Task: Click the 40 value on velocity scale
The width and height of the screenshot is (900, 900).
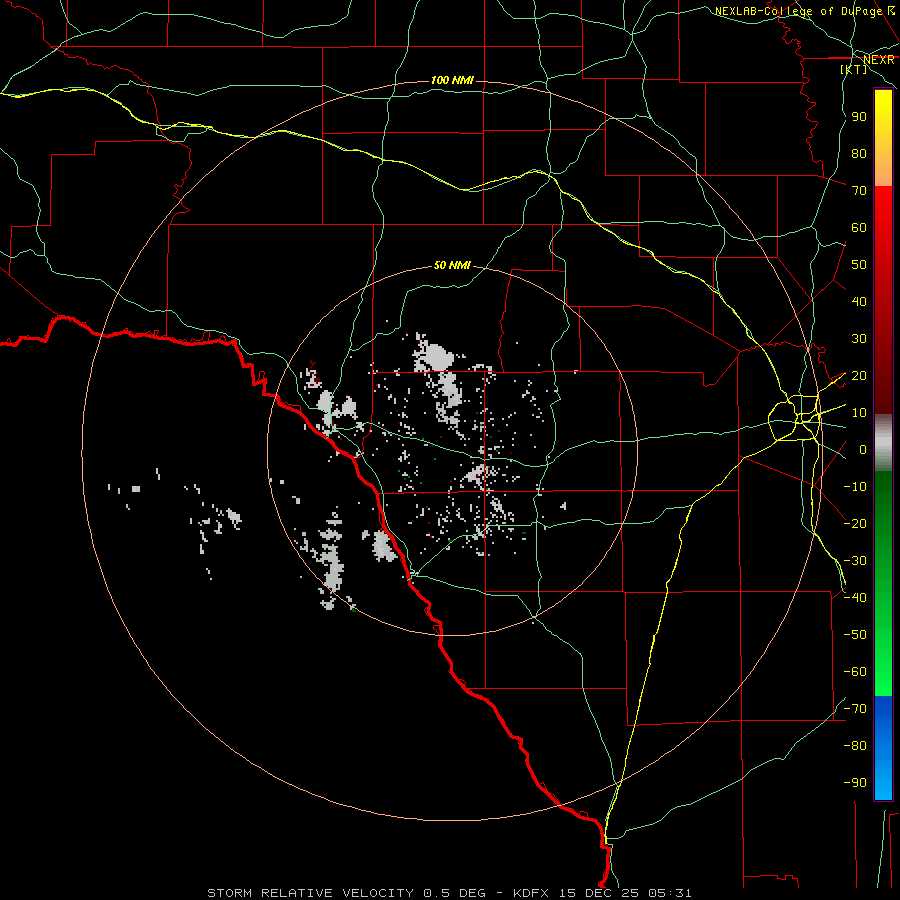Action: point(859,302)
